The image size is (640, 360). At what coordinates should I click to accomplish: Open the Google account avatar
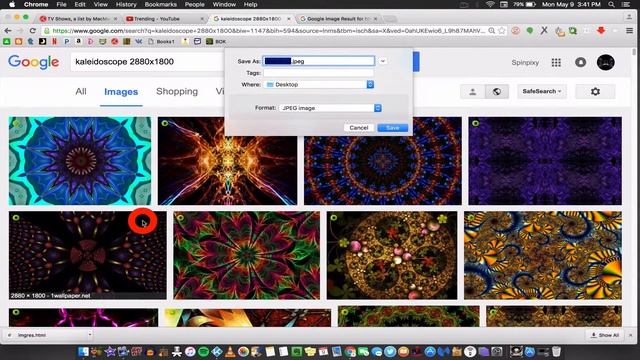(606, 62)
